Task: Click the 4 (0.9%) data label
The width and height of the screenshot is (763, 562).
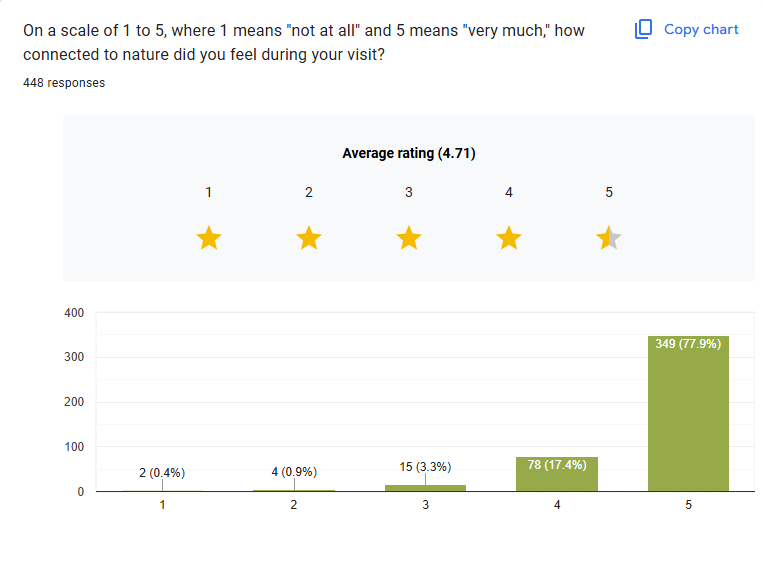Action: (294, 471)
